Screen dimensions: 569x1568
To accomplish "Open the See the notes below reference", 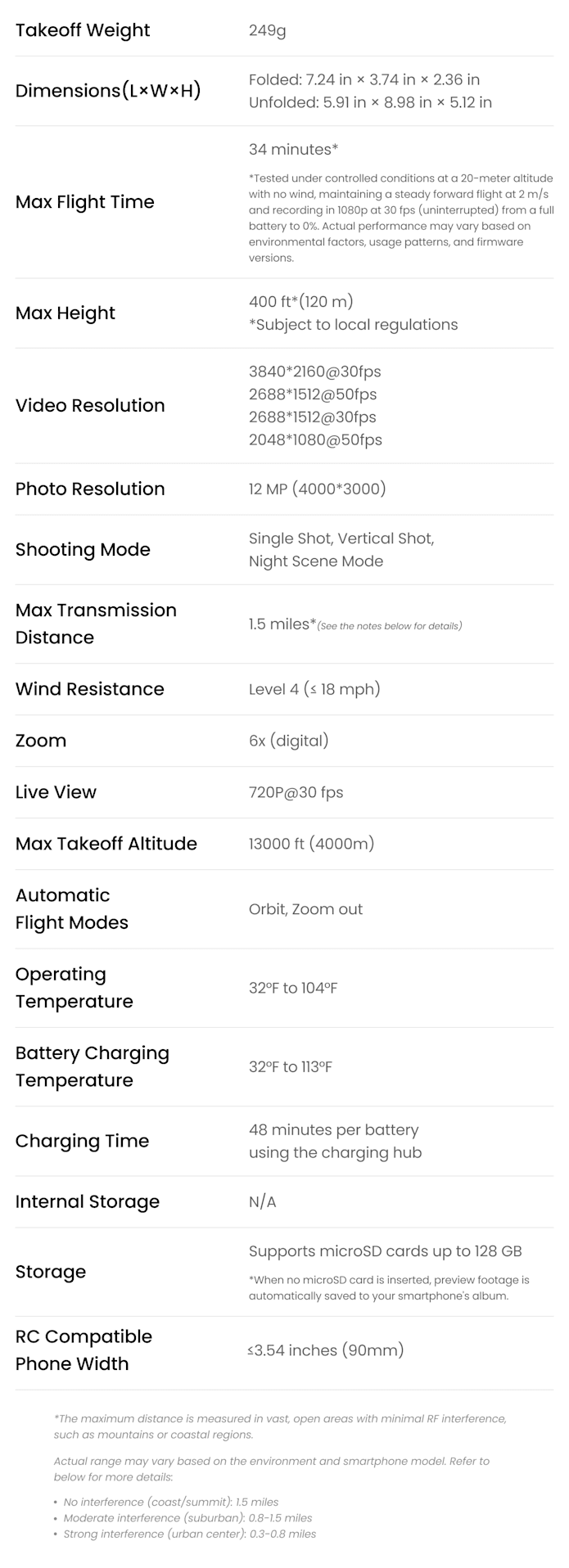I will coord(390,626).
